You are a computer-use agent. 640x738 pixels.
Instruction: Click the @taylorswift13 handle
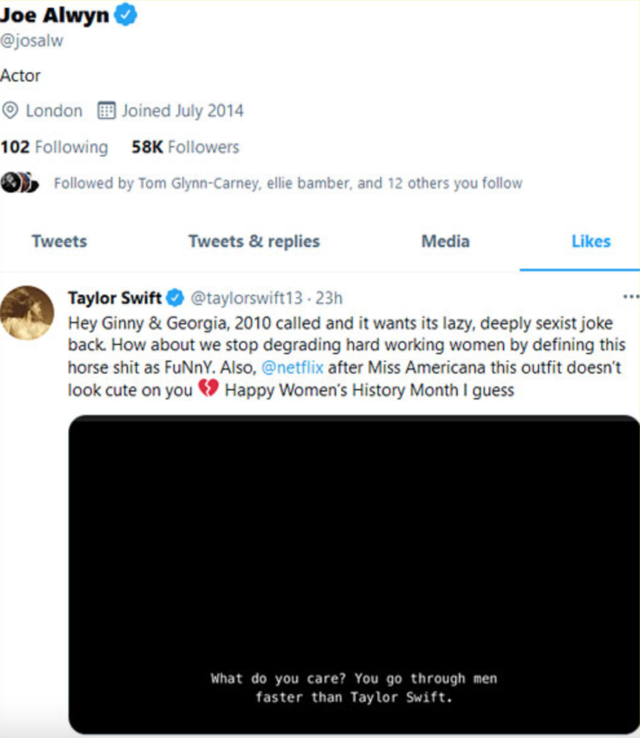246,298
